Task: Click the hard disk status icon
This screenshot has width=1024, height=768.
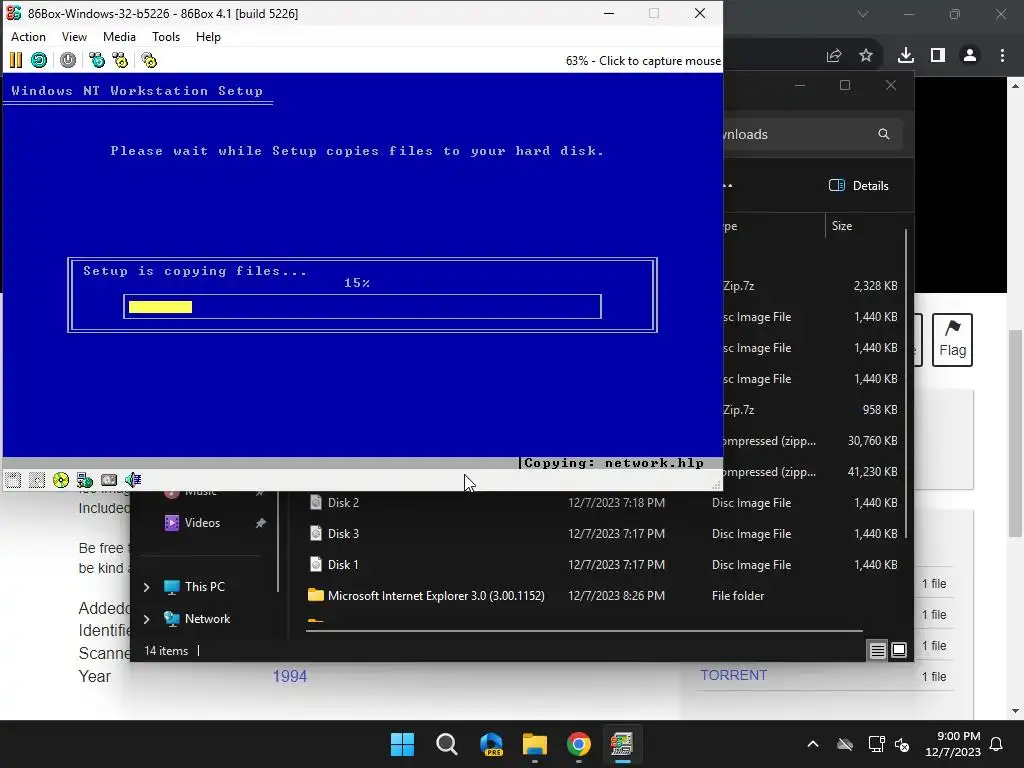Action: (x=109, y=481)
